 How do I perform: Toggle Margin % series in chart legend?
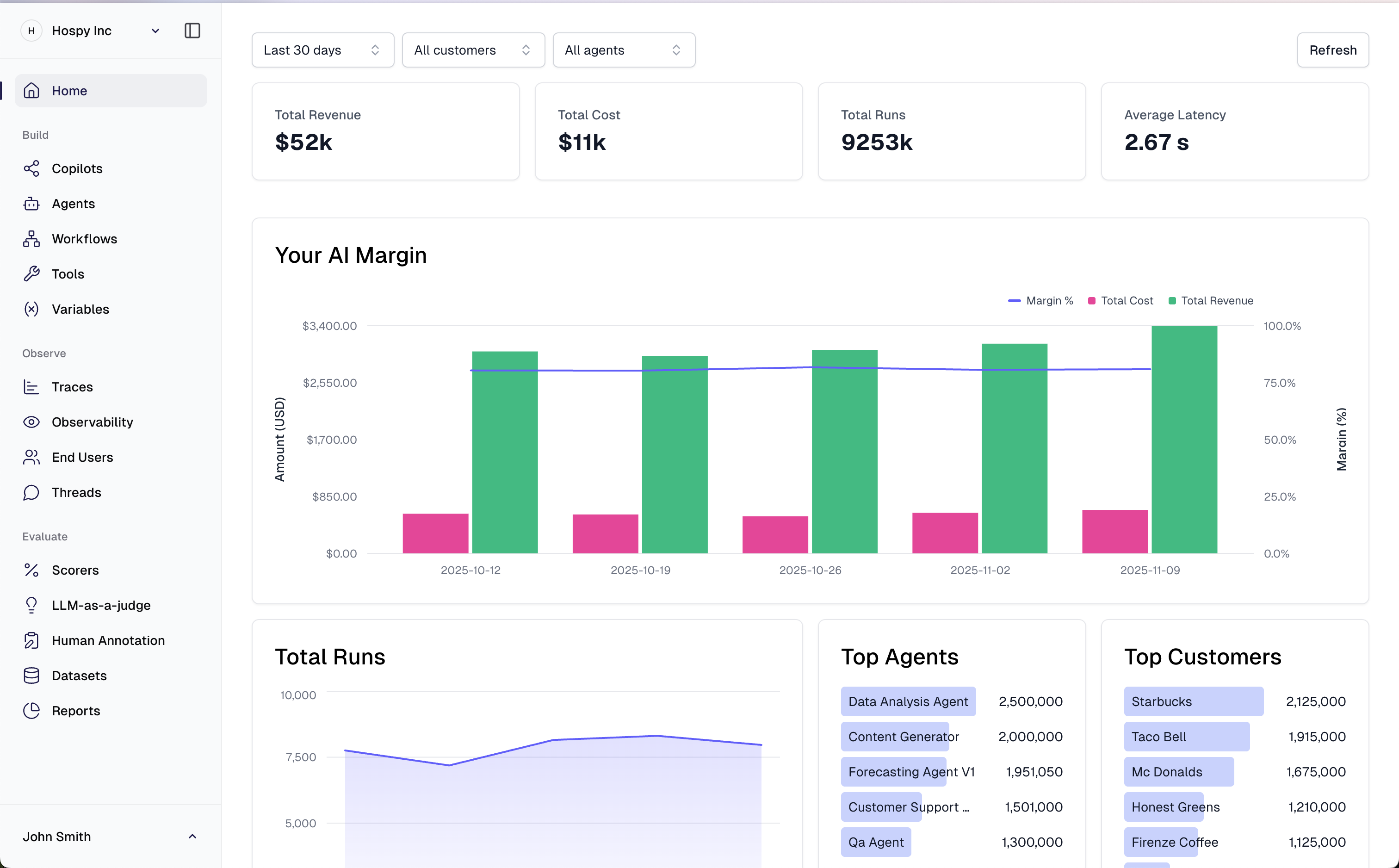[1041, 301]
